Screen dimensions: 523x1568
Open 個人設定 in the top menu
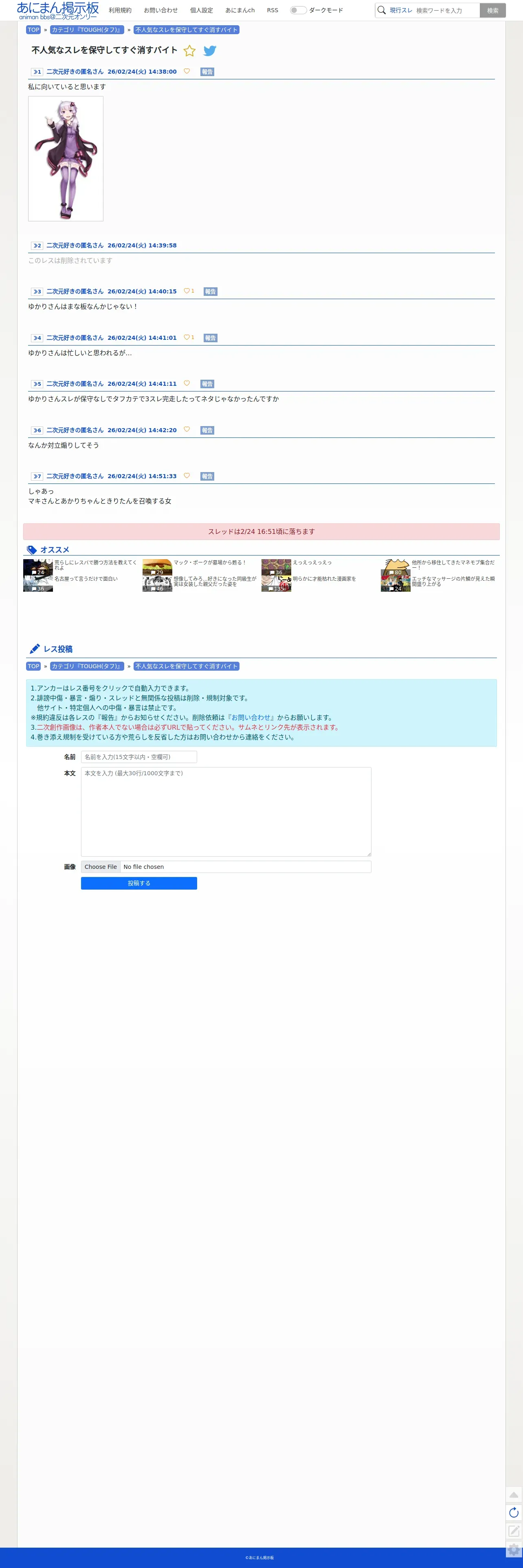[202, 10]
